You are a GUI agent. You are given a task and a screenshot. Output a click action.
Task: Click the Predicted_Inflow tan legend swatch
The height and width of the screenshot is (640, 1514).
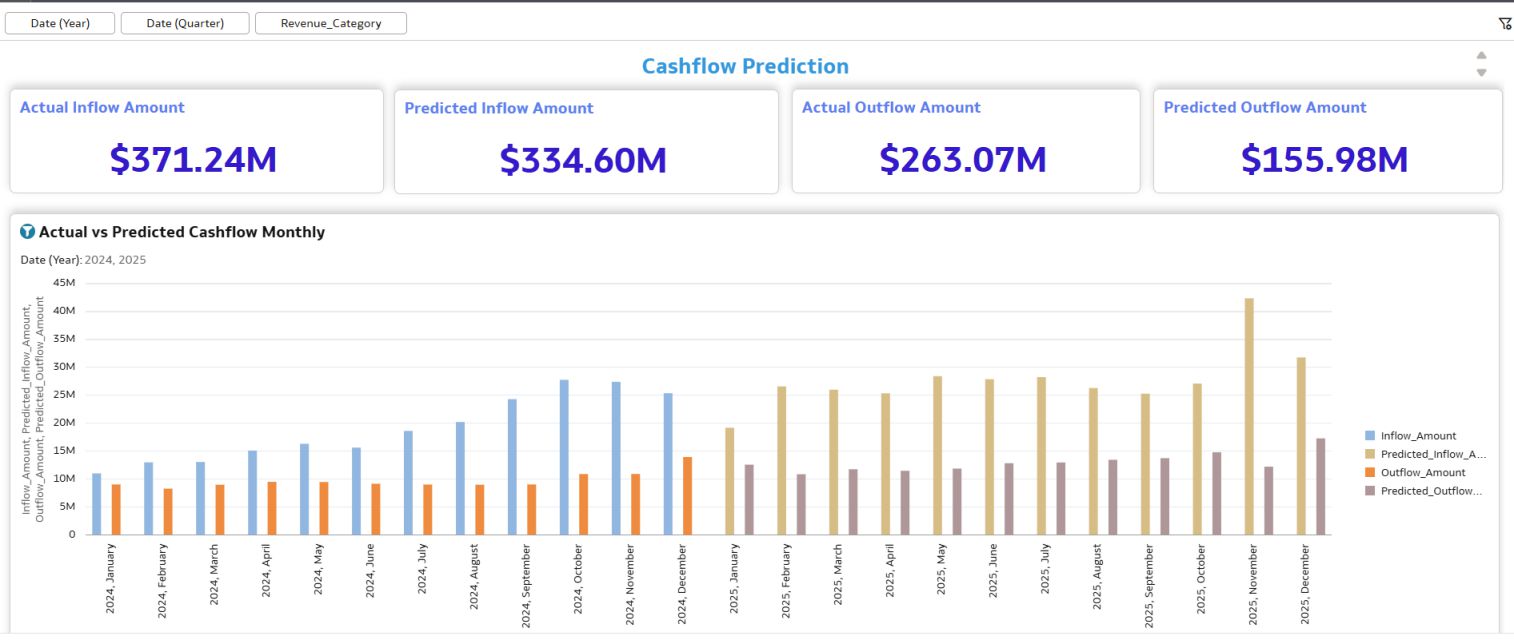[x=1370, y=454]
